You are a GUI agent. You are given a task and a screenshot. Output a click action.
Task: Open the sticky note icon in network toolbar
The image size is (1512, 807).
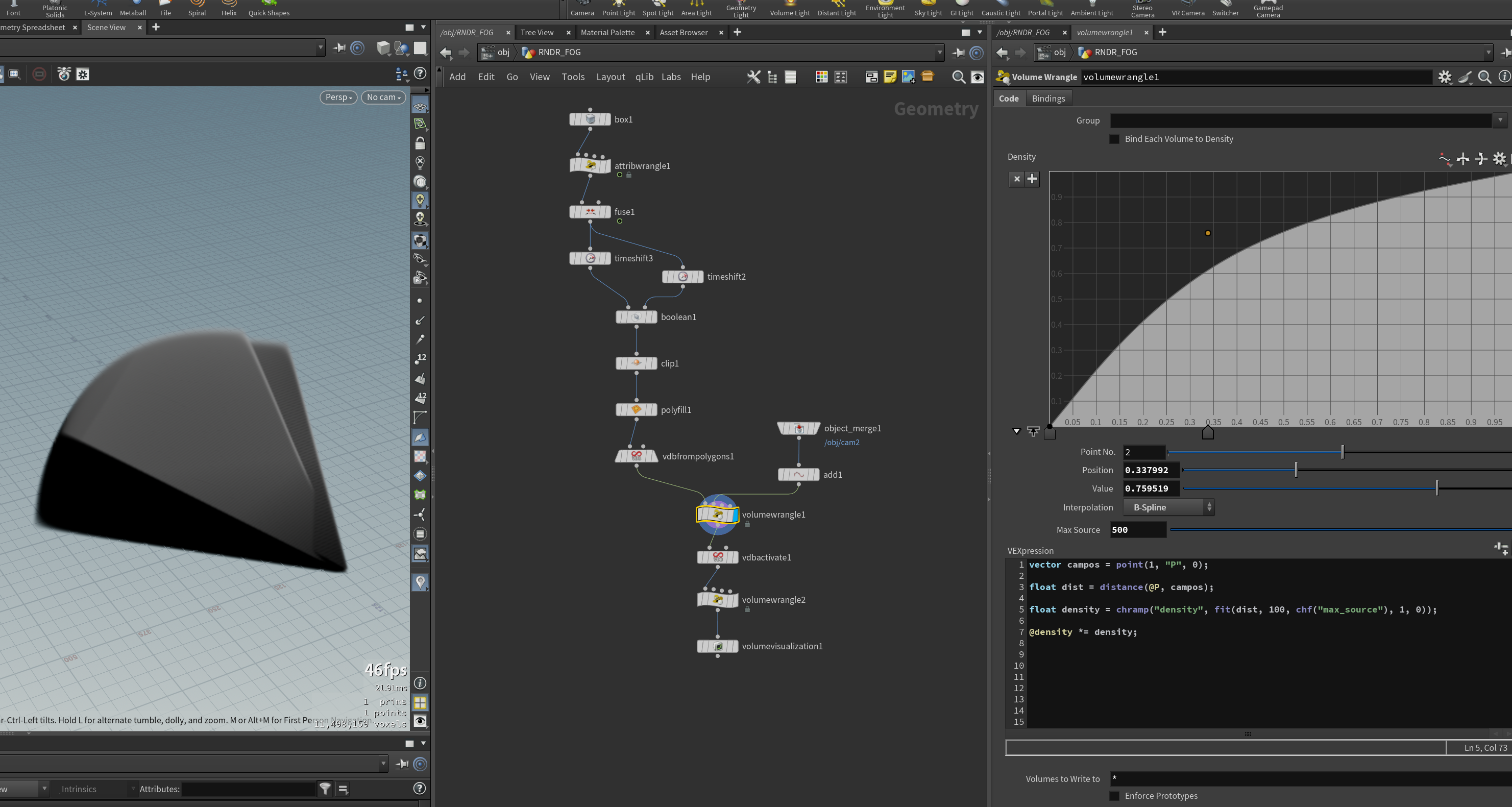point(890,77)
